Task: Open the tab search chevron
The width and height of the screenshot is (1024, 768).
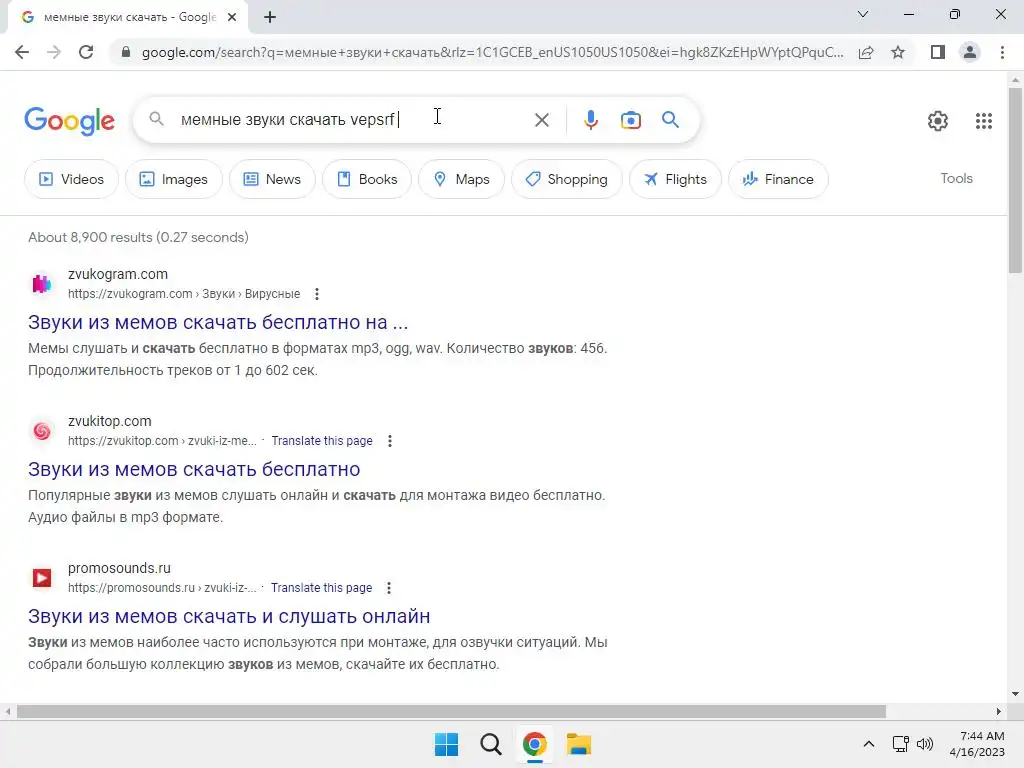Action: (x=863, y=14)
